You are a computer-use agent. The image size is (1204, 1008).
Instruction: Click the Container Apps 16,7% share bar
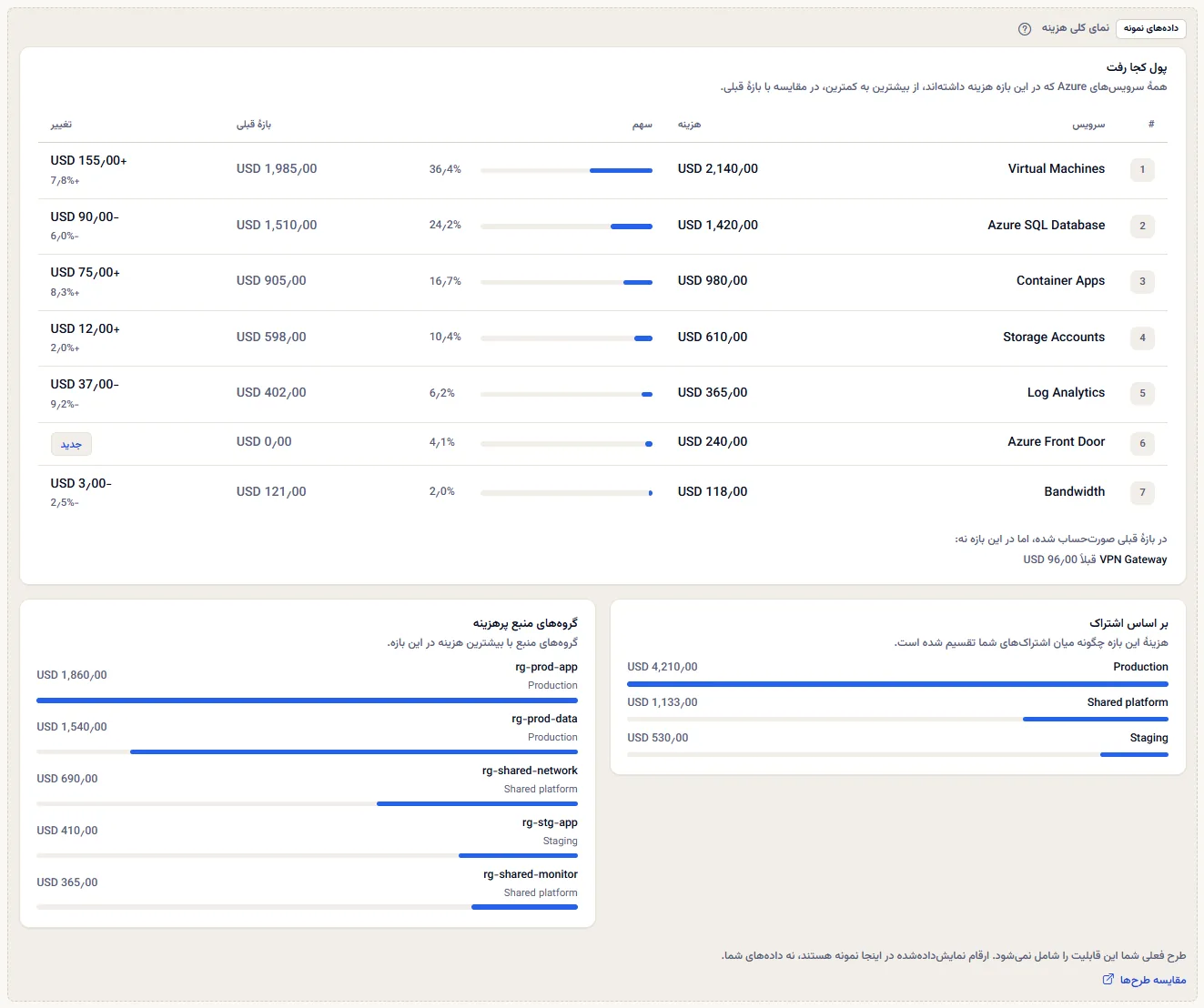tap(566, 282)
